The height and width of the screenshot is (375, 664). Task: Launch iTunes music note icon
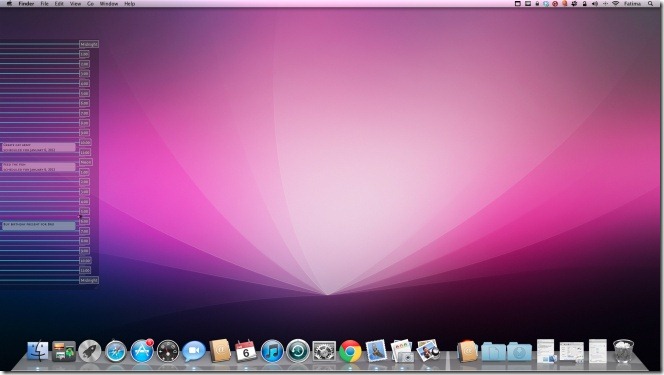click(272, 351)
